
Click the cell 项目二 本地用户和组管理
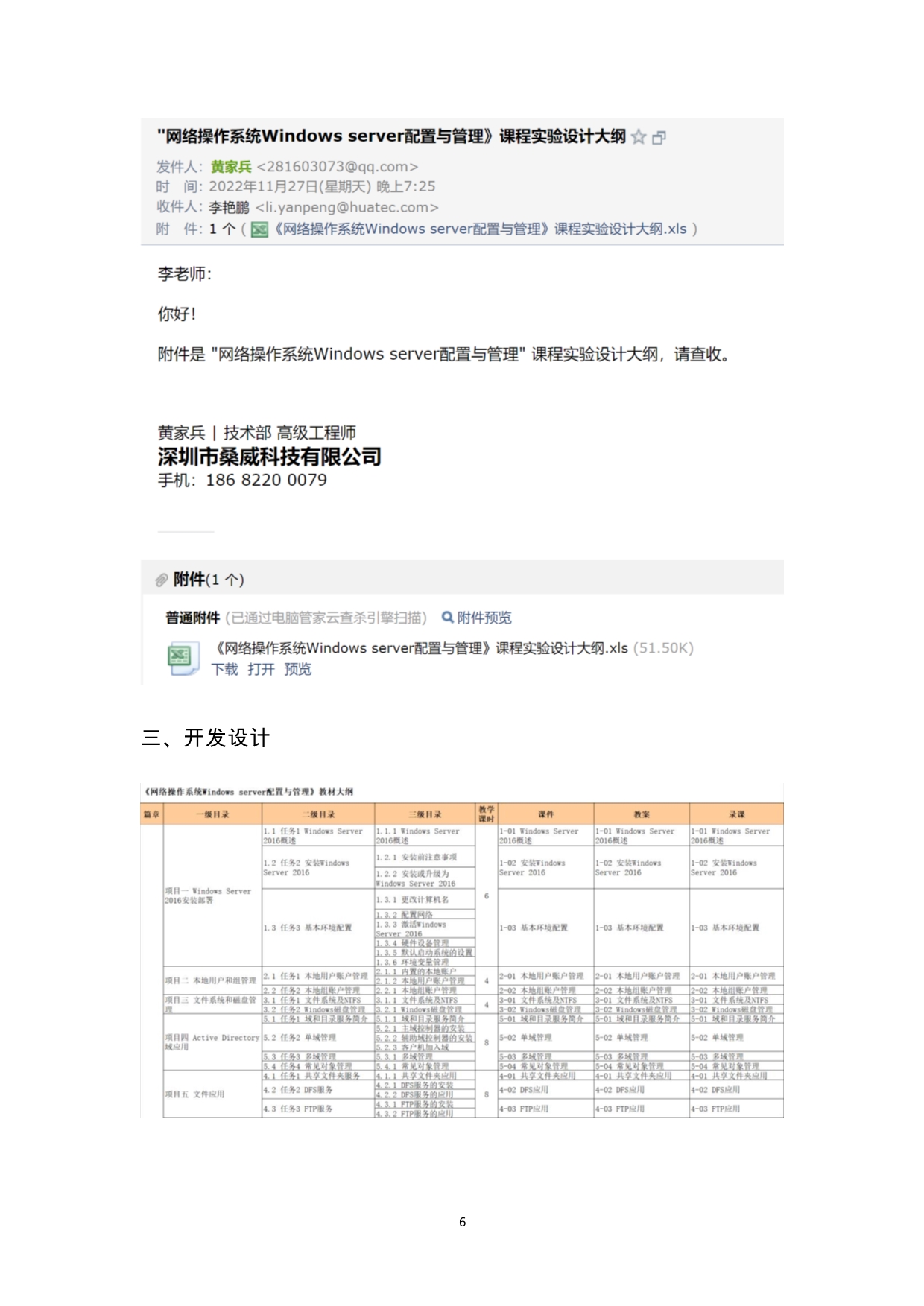coord(212,980)
